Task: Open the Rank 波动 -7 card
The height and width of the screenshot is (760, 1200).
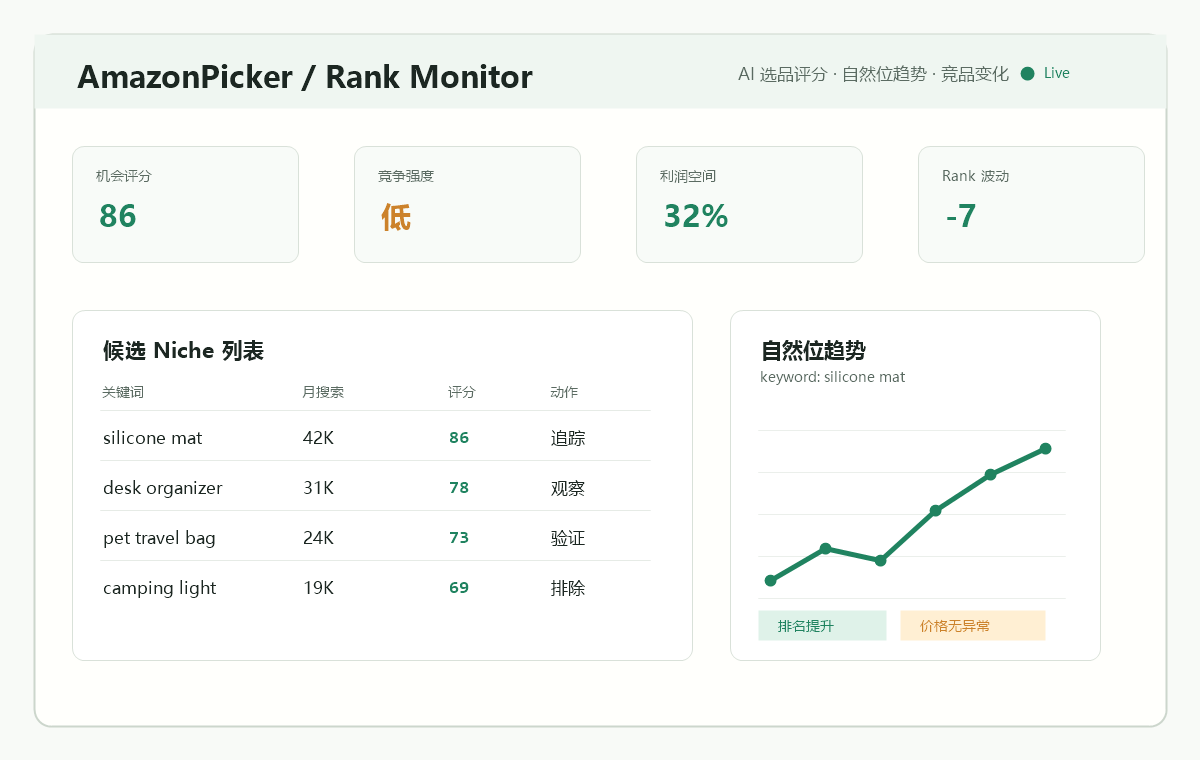Action: pyautogui.click(x=1031, y=205)
